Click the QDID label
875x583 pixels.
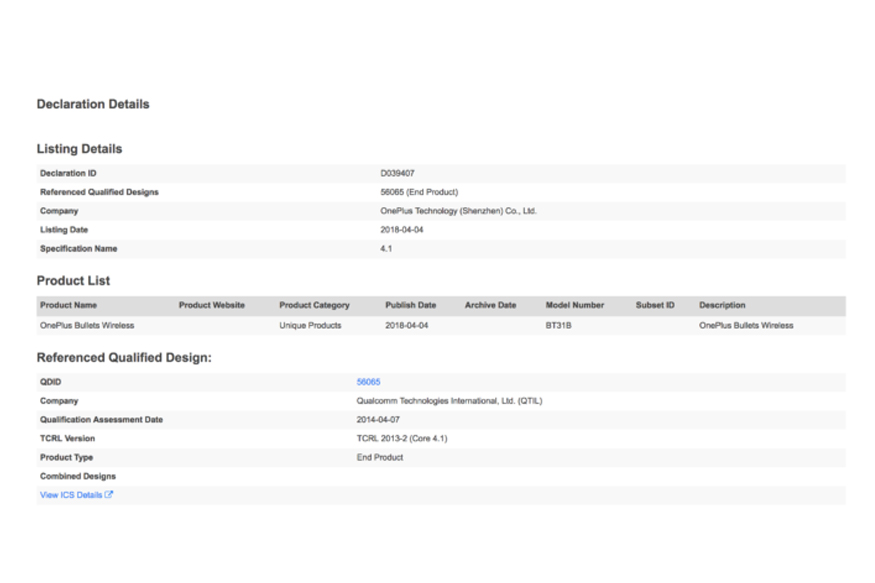(50, 382)
